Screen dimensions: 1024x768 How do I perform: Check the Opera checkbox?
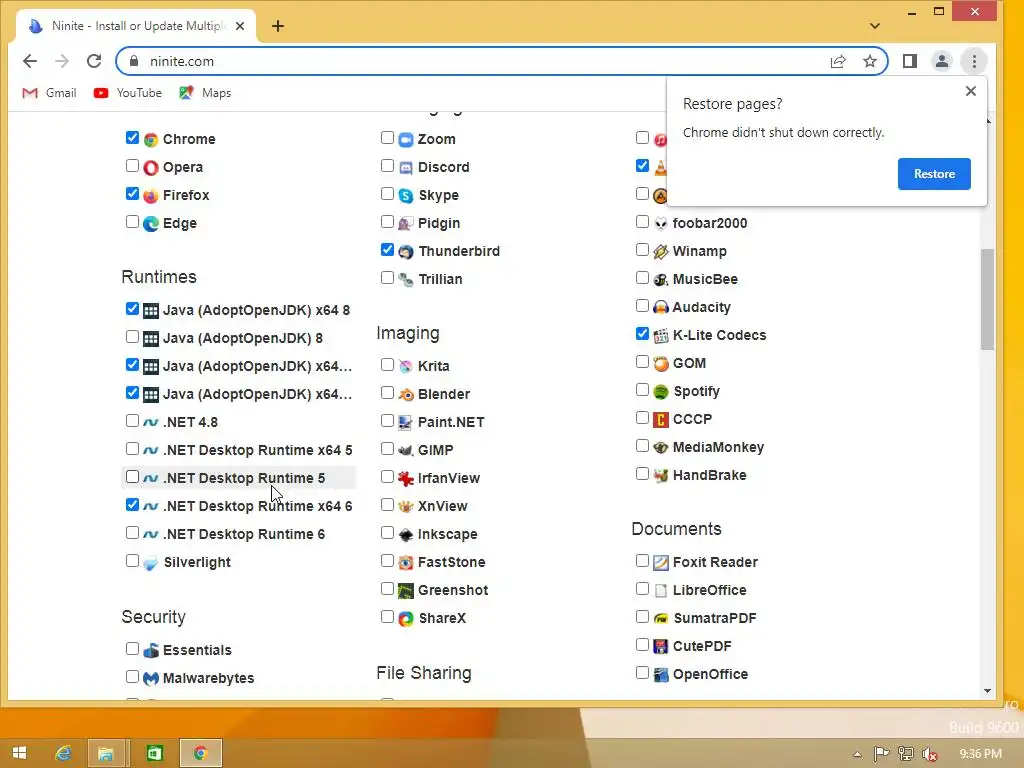coord(133,166)
